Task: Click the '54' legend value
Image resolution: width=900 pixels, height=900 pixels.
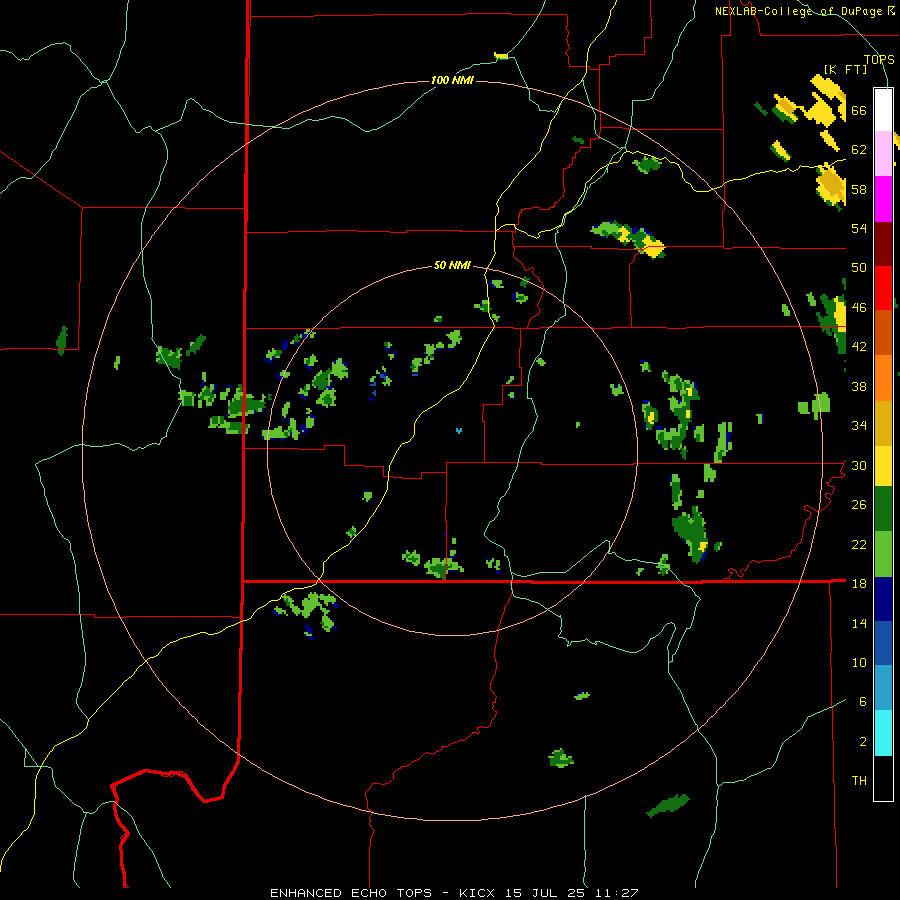Action: [859, 228]
